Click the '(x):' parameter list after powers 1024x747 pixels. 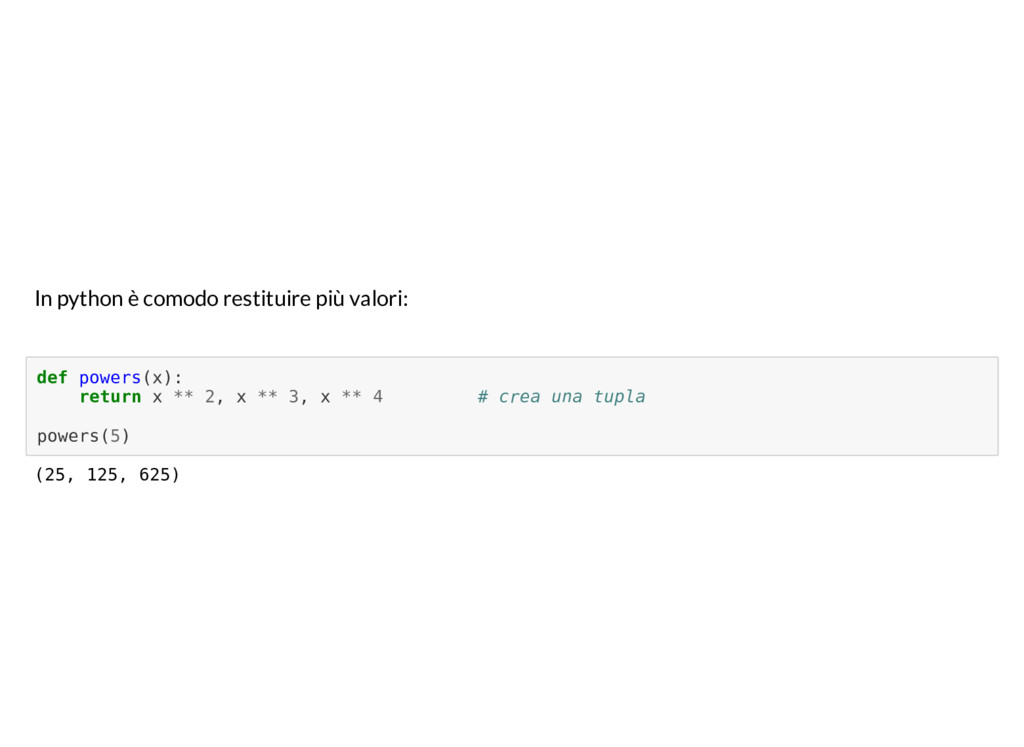(162, 378)
